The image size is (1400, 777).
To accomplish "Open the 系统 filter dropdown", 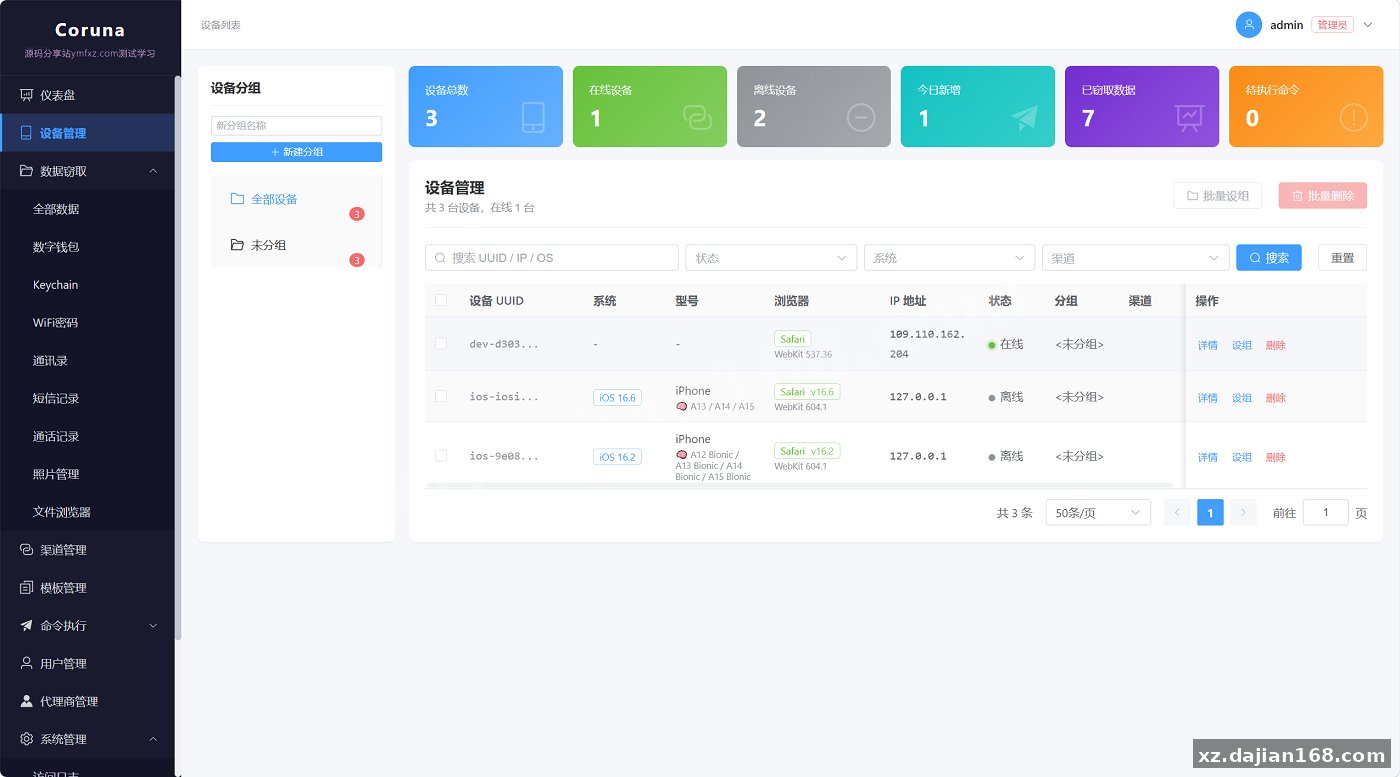I will point(949,257).
